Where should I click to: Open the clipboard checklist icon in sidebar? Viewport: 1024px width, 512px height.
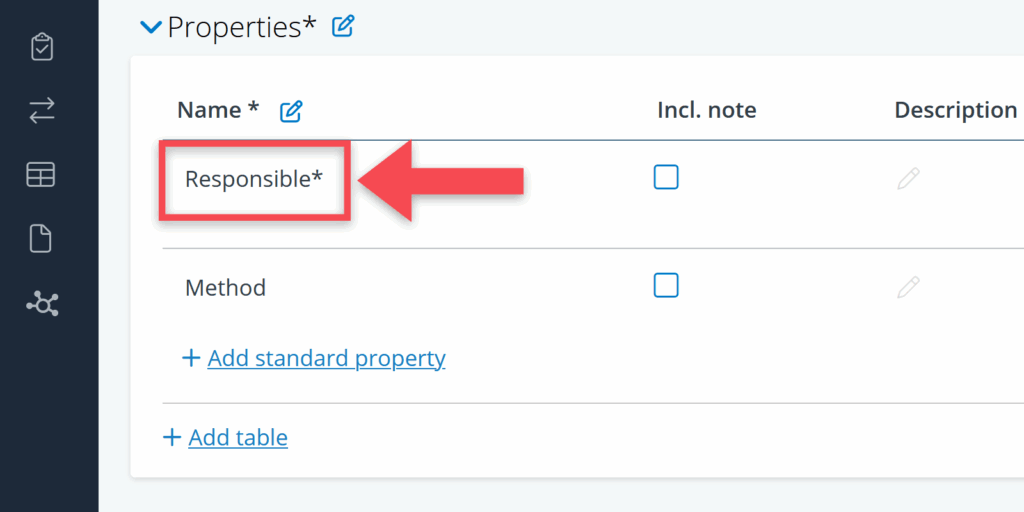coord(42,47)
